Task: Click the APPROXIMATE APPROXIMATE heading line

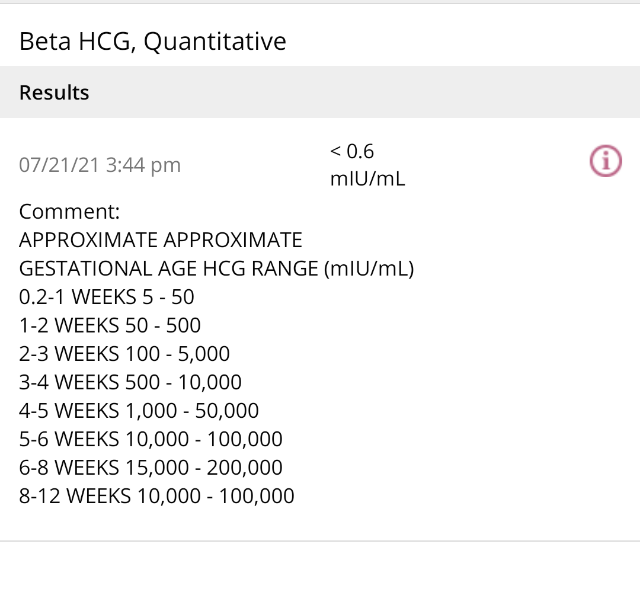Action: tap(160, 241)
